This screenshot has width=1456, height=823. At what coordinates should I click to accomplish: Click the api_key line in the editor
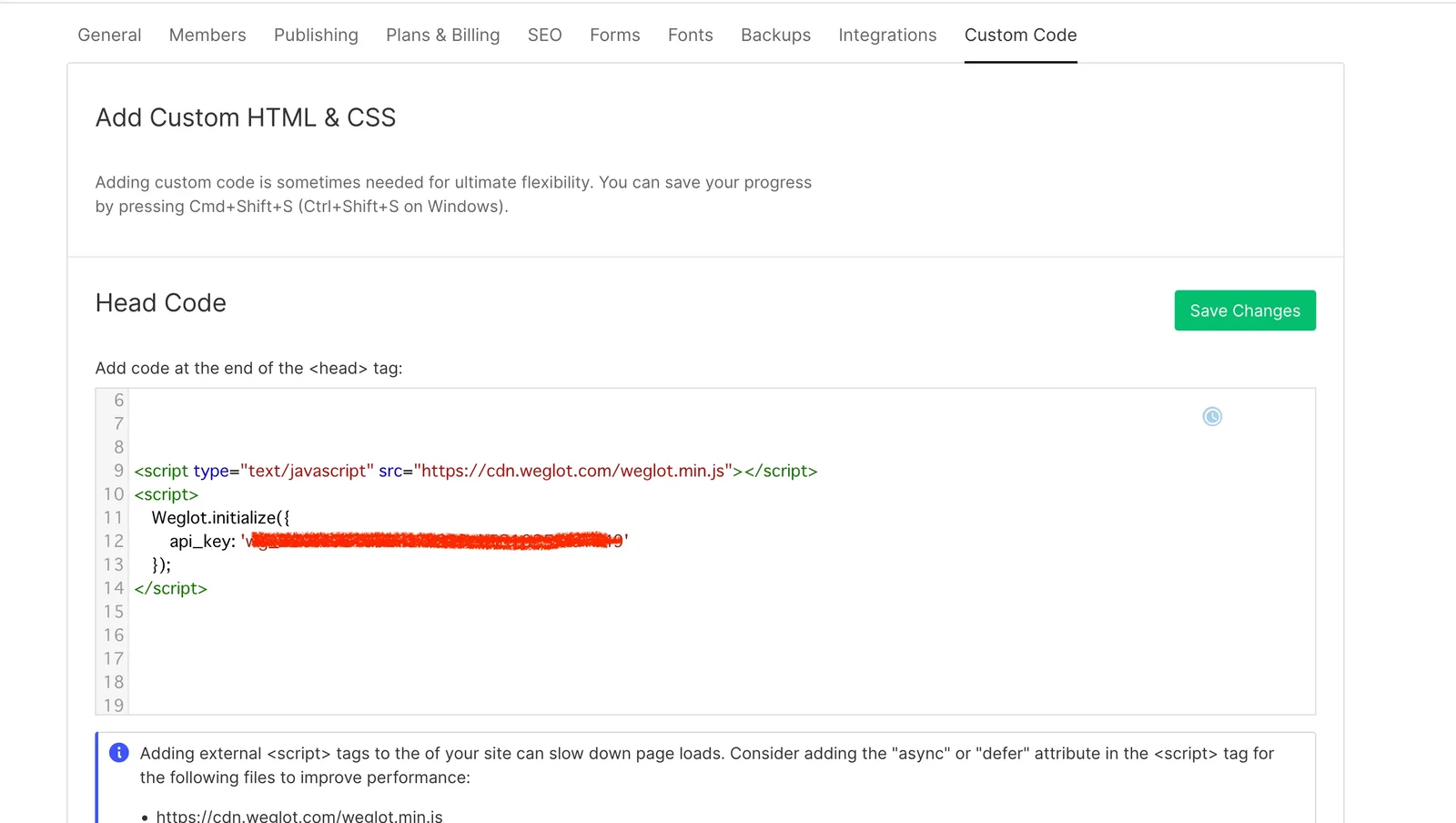399,541
